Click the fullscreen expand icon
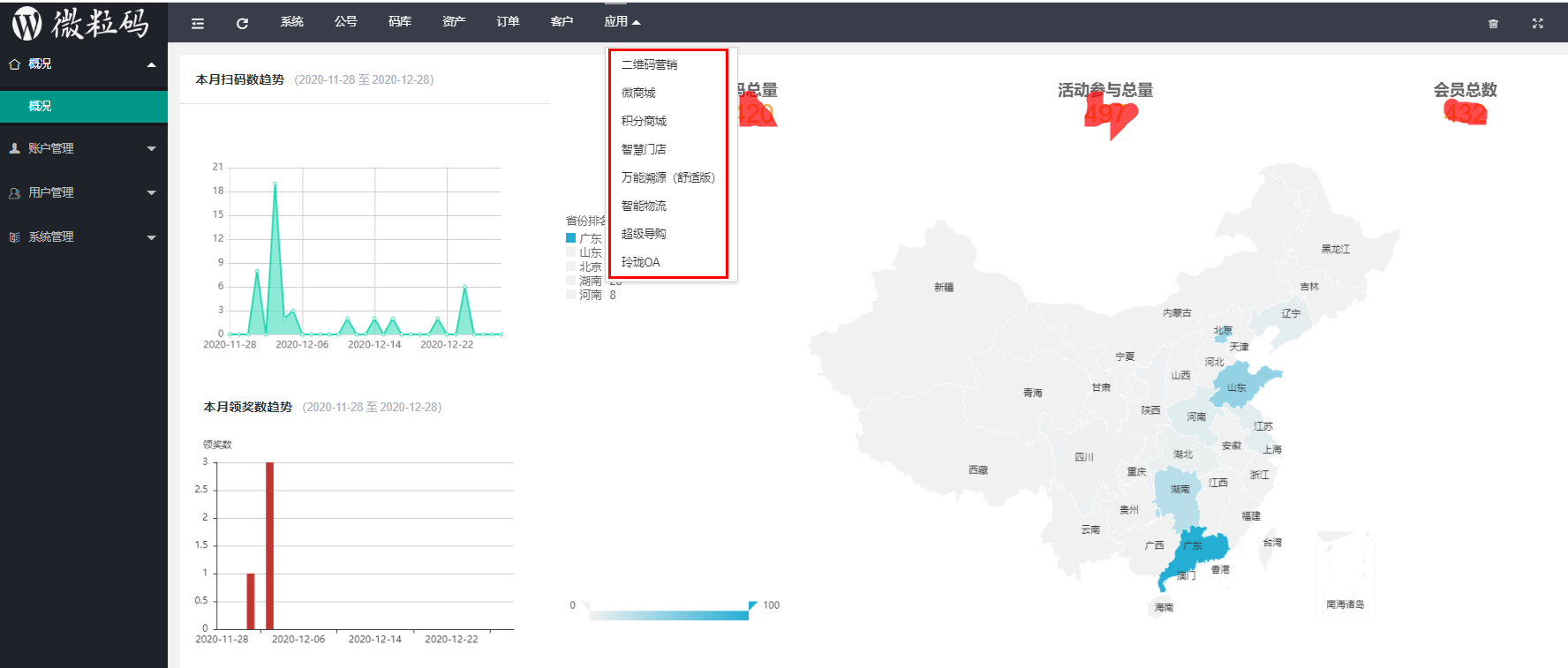 coord(1537,24)
